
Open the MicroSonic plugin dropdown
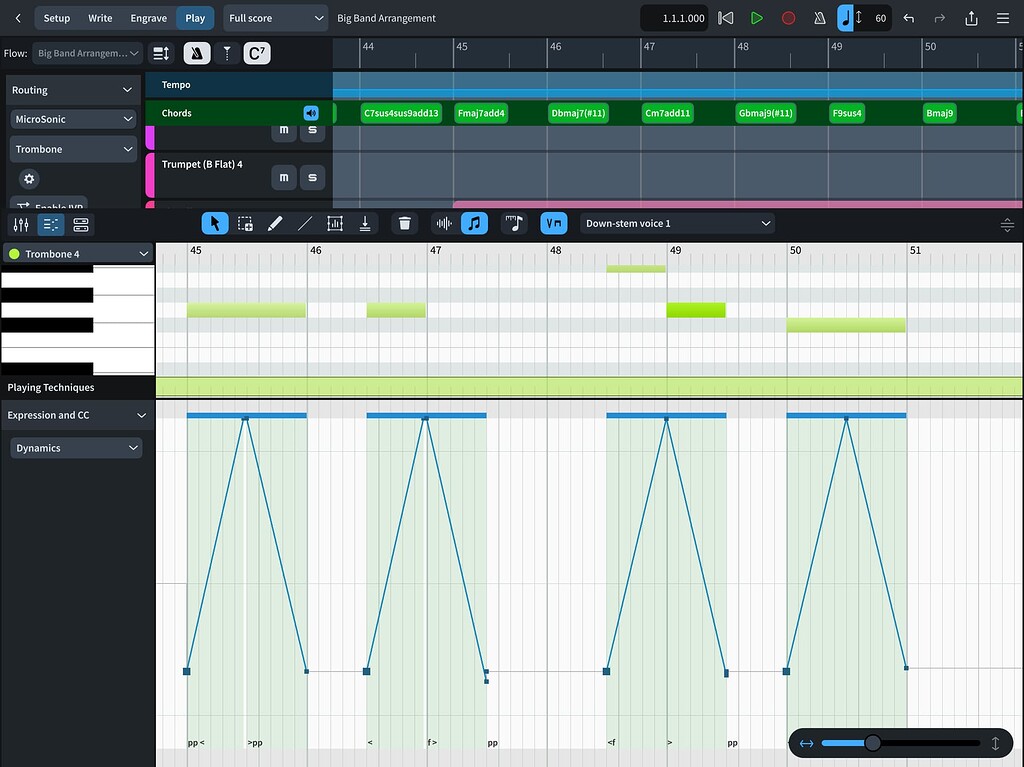(72, 118)
